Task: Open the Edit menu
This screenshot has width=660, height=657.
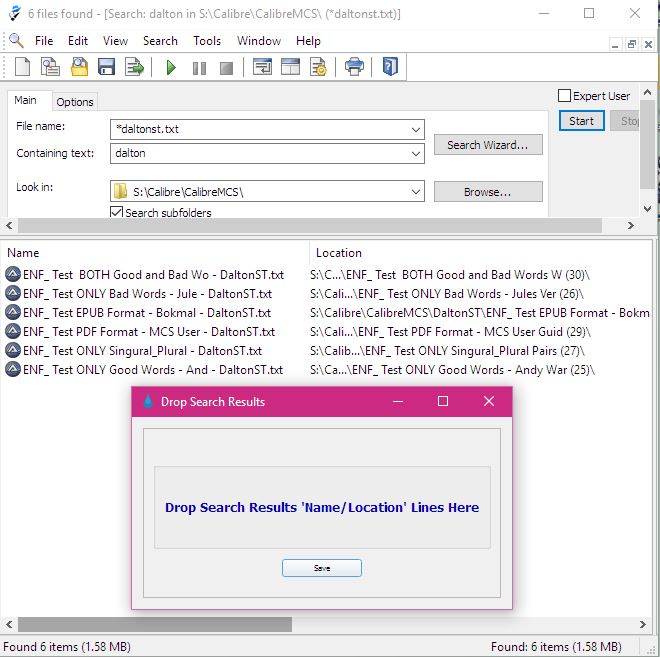Action: point(78,41)
